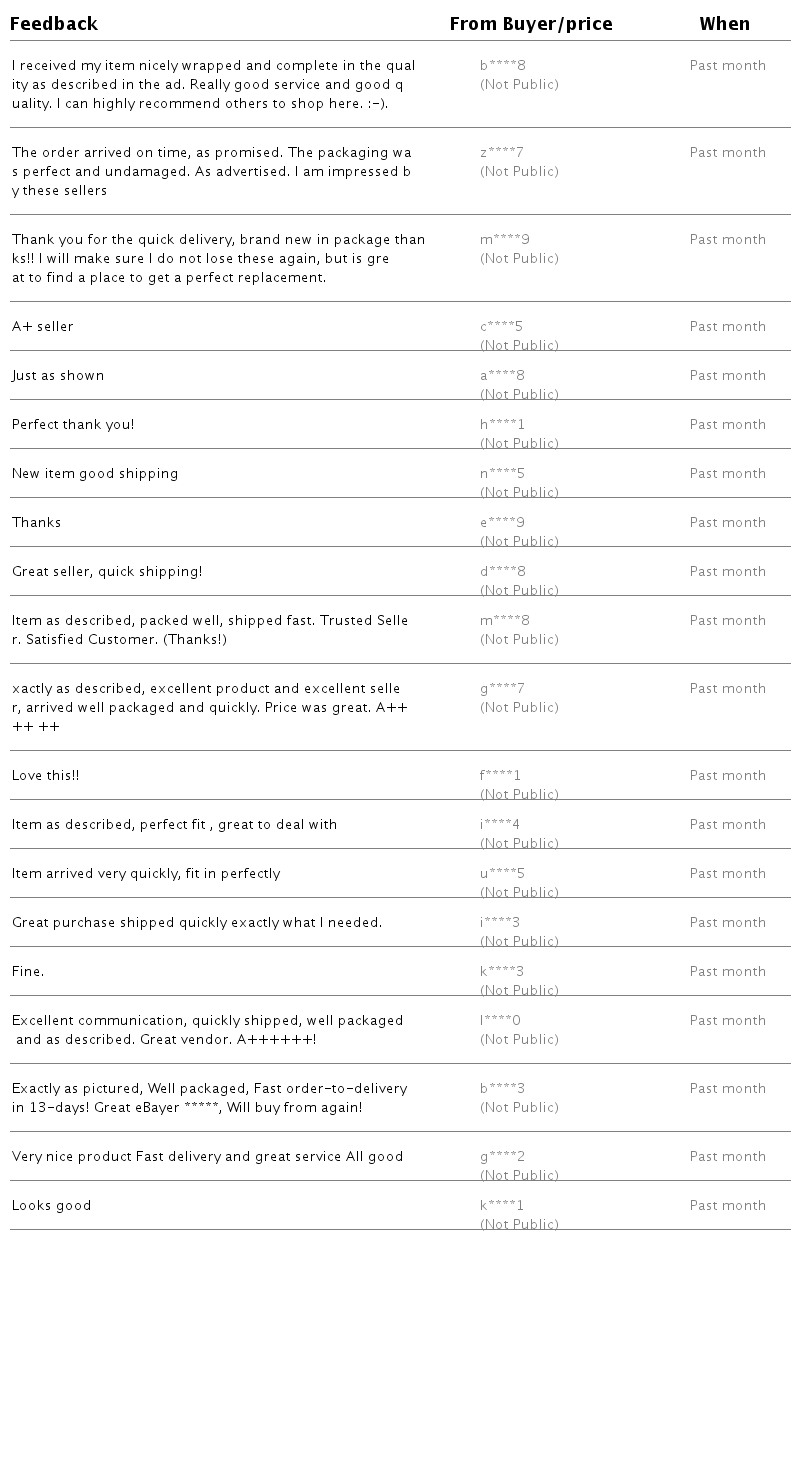Click the 'Looks good' feedback text
The image size is (800, 1480).
51,1206
